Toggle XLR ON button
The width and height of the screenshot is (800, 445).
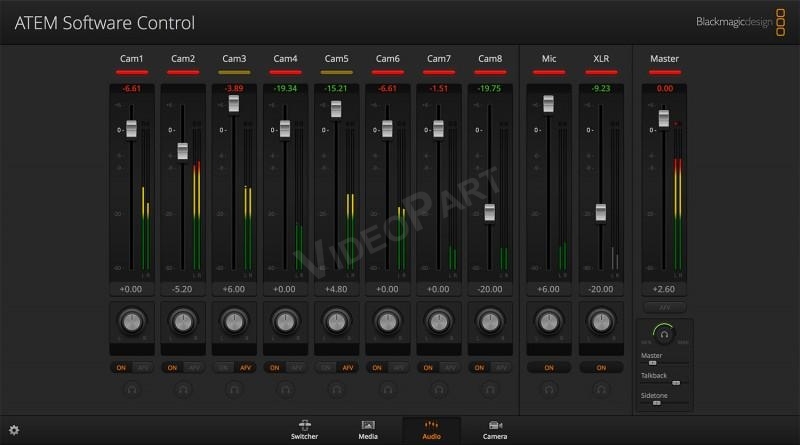tap(601, 367)
